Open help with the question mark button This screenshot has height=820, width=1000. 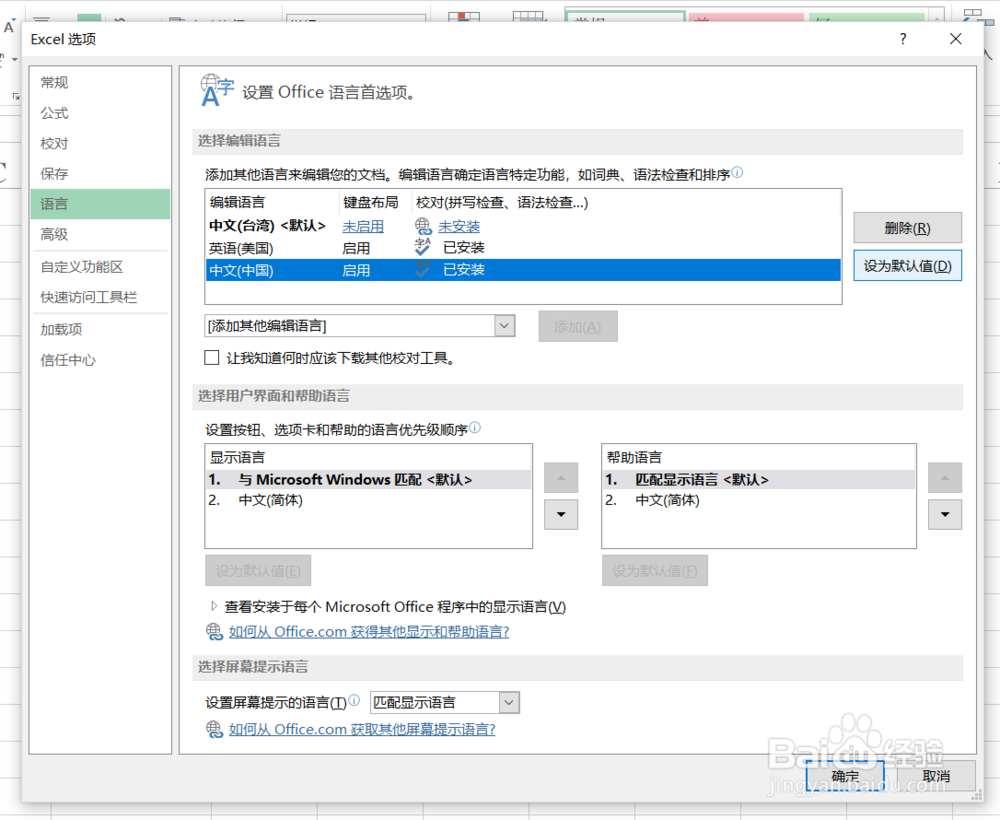coord(902,39)
